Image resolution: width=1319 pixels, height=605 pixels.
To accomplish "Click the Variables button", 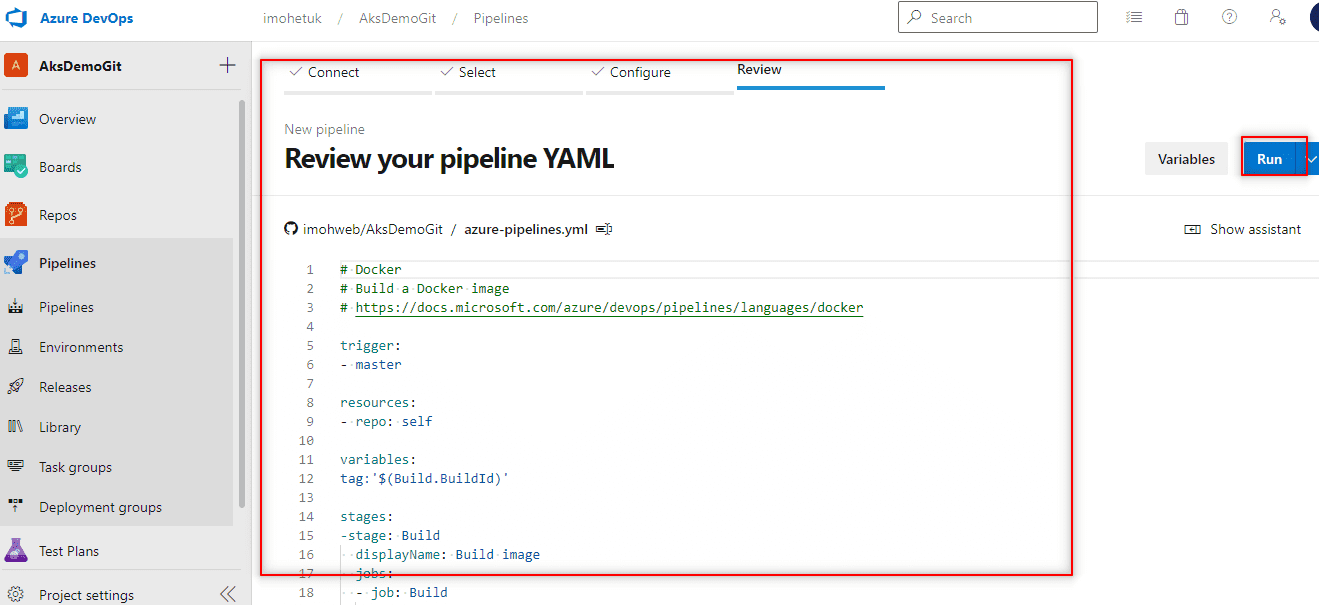I will point(1186,159).
